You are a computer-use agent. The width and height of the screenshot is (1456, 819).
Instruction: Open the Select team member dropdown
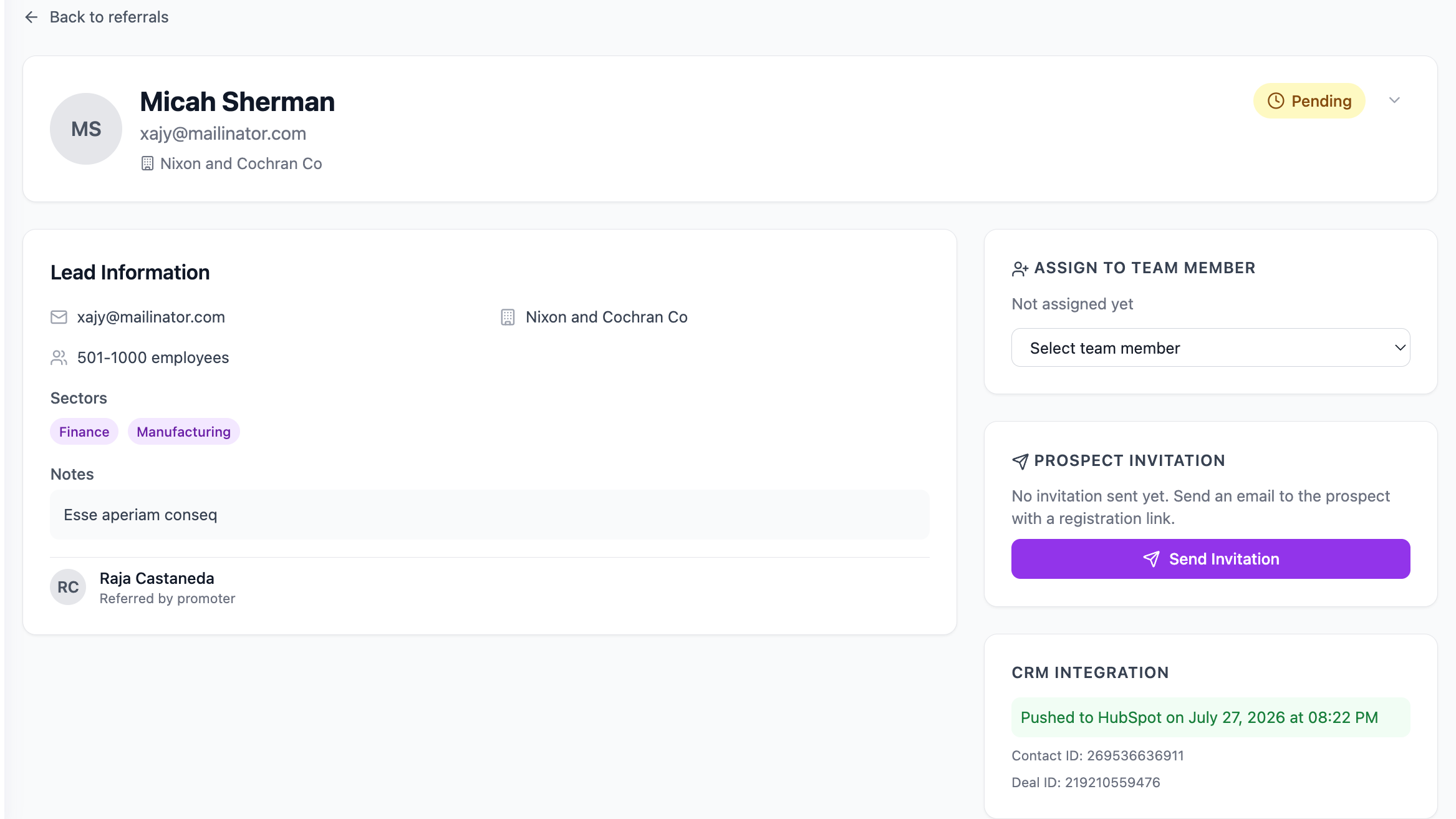tap(1210, 347)
